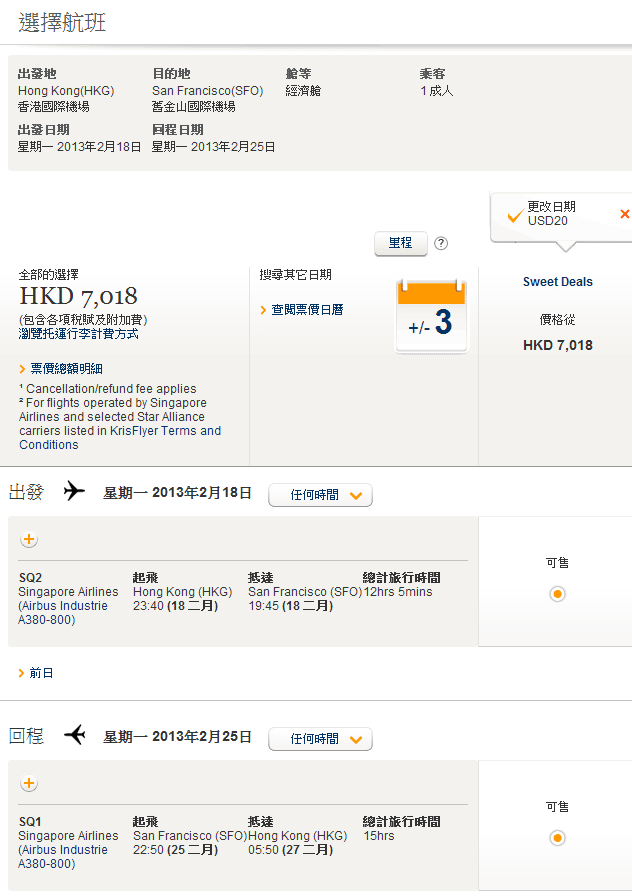
Task: Click the Sweet Deals column header
Action: click(x=557, y=282)
